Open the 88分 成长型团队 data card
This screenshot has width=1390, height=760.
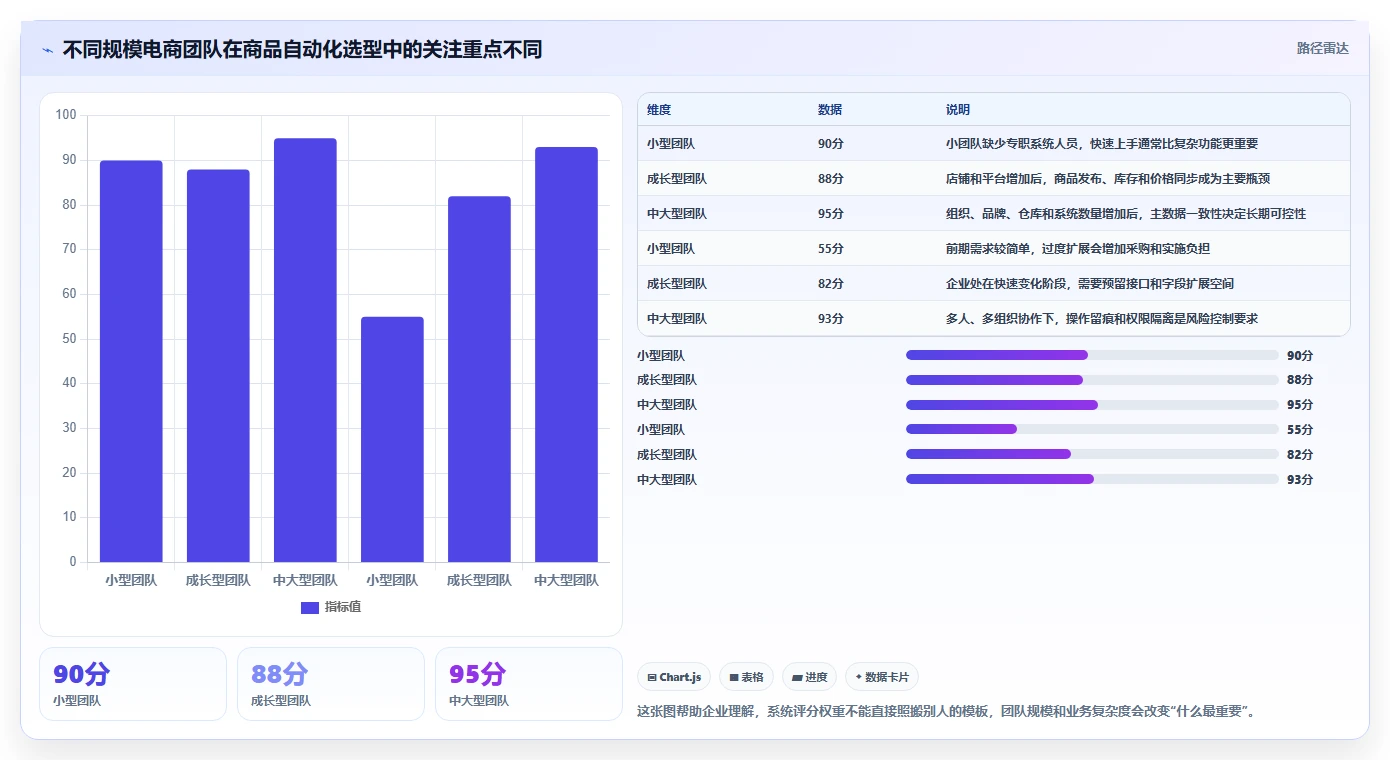(x=331, y=684)
